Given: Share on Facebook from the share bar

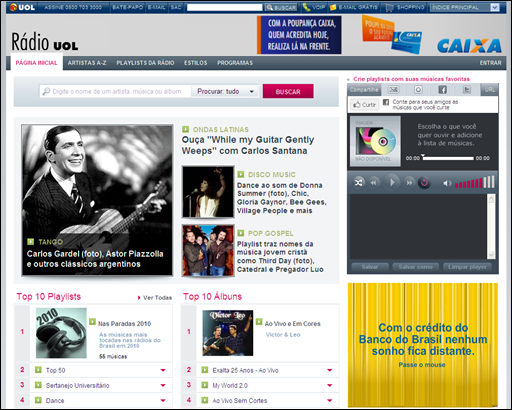Looking at the screenshot, I should 443,89.
